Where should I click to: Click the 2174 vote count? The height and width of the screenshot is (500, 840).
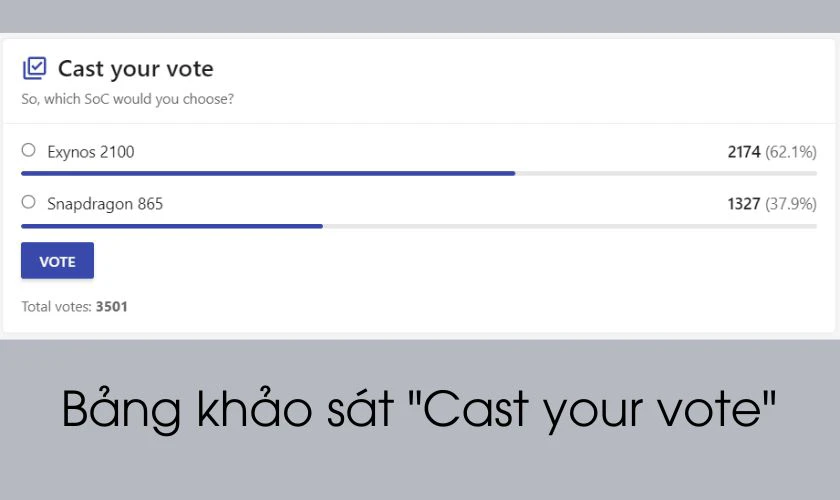(744, 152)
